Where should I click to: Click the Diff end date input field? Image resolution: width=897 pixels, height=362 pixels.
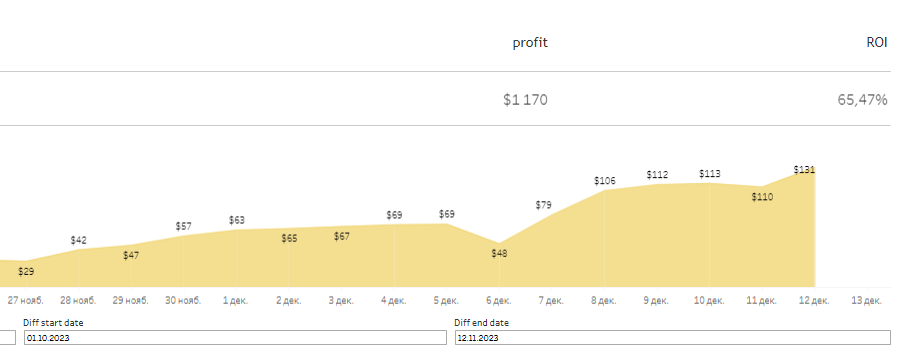click(673, 338)
